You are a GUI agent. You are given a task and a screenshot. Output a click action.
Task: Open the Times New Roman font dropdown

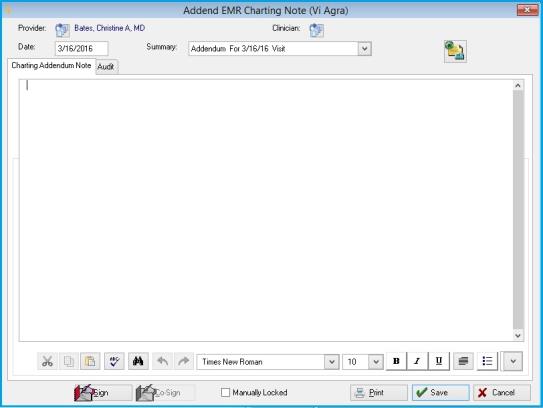pyautogui.click(x=332, y=362)
